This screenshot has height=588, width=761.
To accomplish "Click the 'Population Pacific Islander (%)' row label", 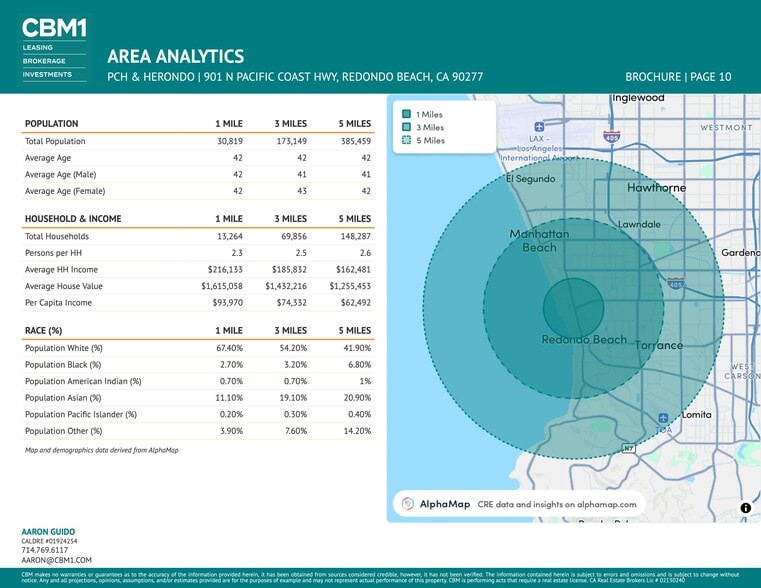I will 81,414.
